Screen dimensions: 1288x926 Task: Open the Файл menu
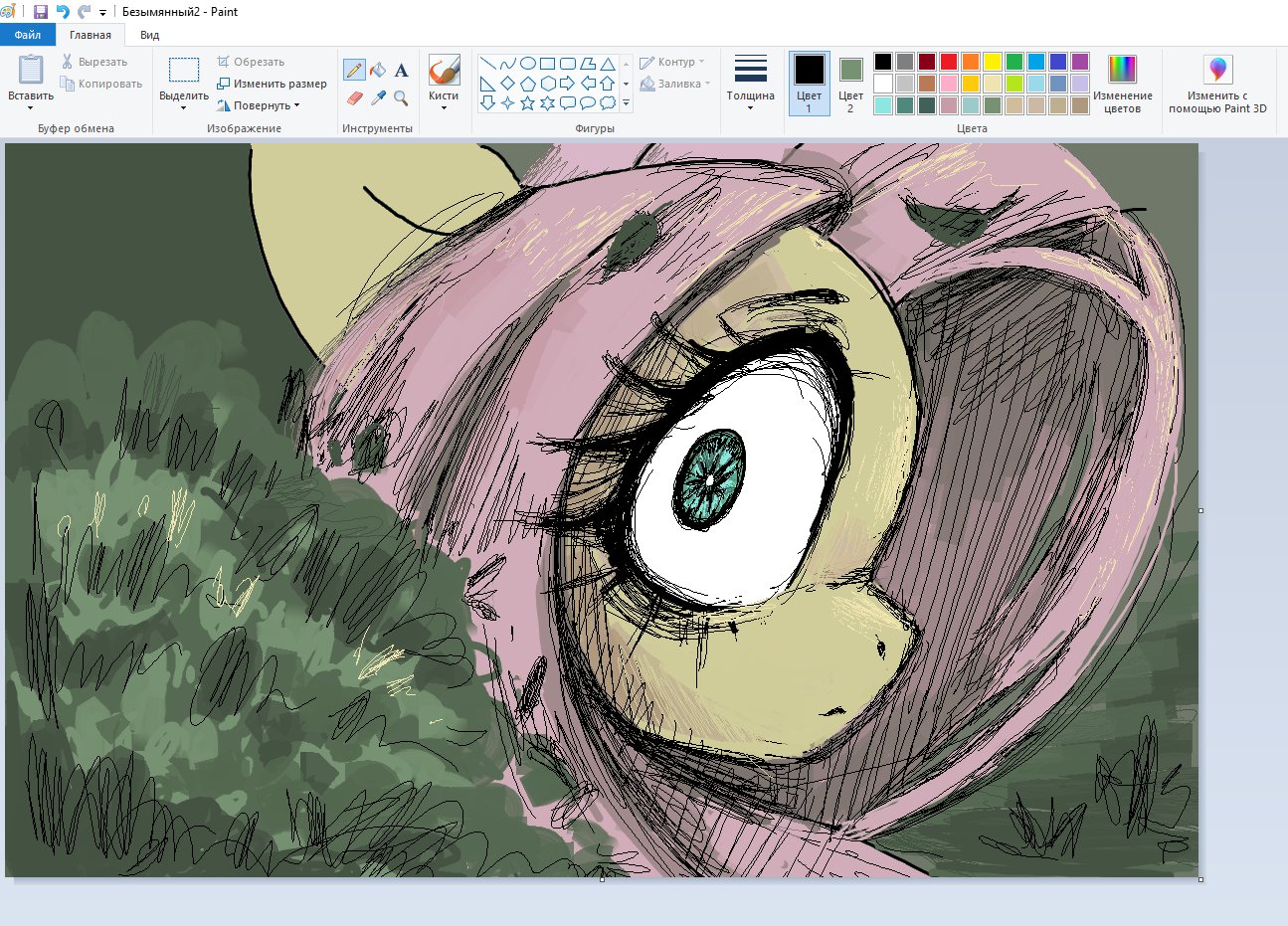point(28,35)
